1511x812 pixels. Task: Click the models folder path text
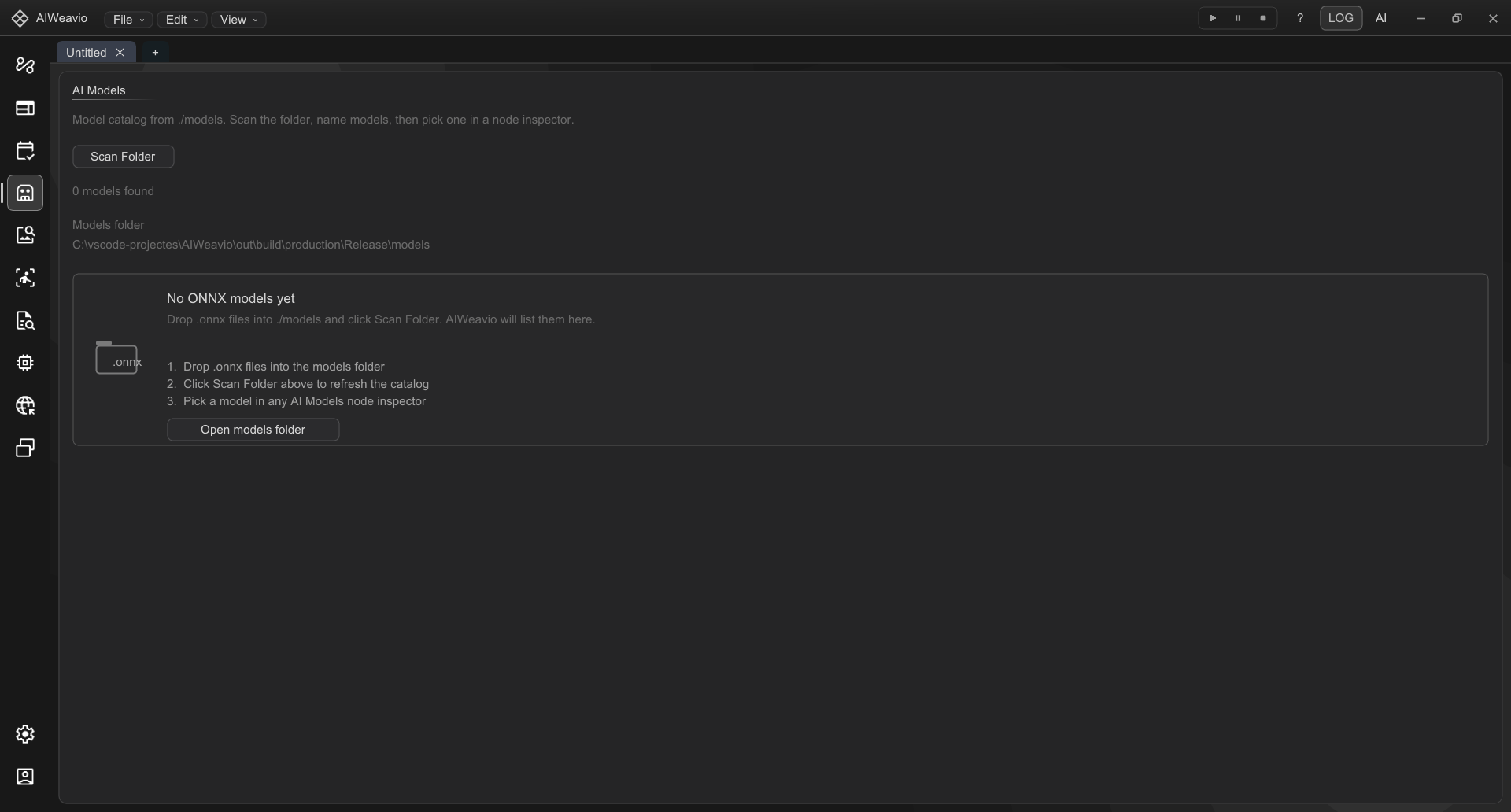[x=251, y=245]
